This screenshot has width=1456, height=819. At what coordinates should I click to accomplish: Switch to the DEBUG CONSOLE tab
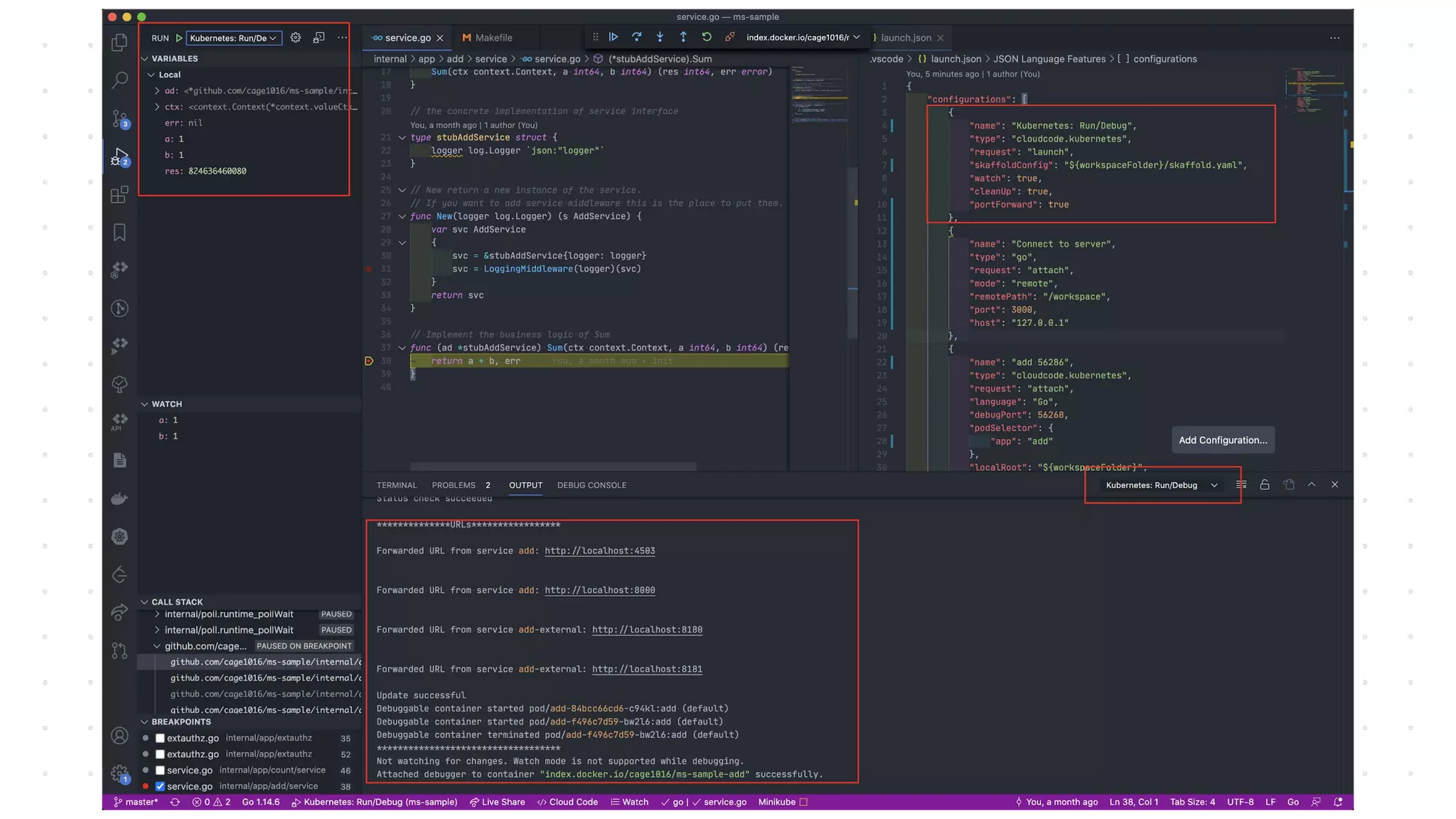tap(591, 485)
